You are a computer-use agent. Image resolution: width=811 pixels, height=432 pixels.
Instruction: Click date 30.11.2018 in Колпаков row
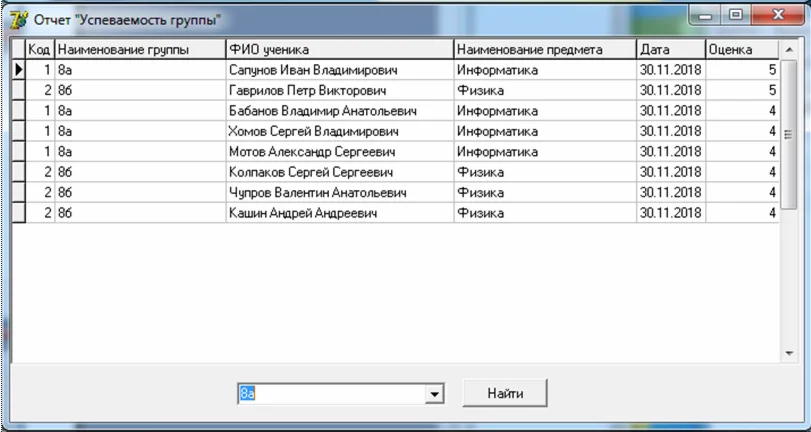click(671, 172)
